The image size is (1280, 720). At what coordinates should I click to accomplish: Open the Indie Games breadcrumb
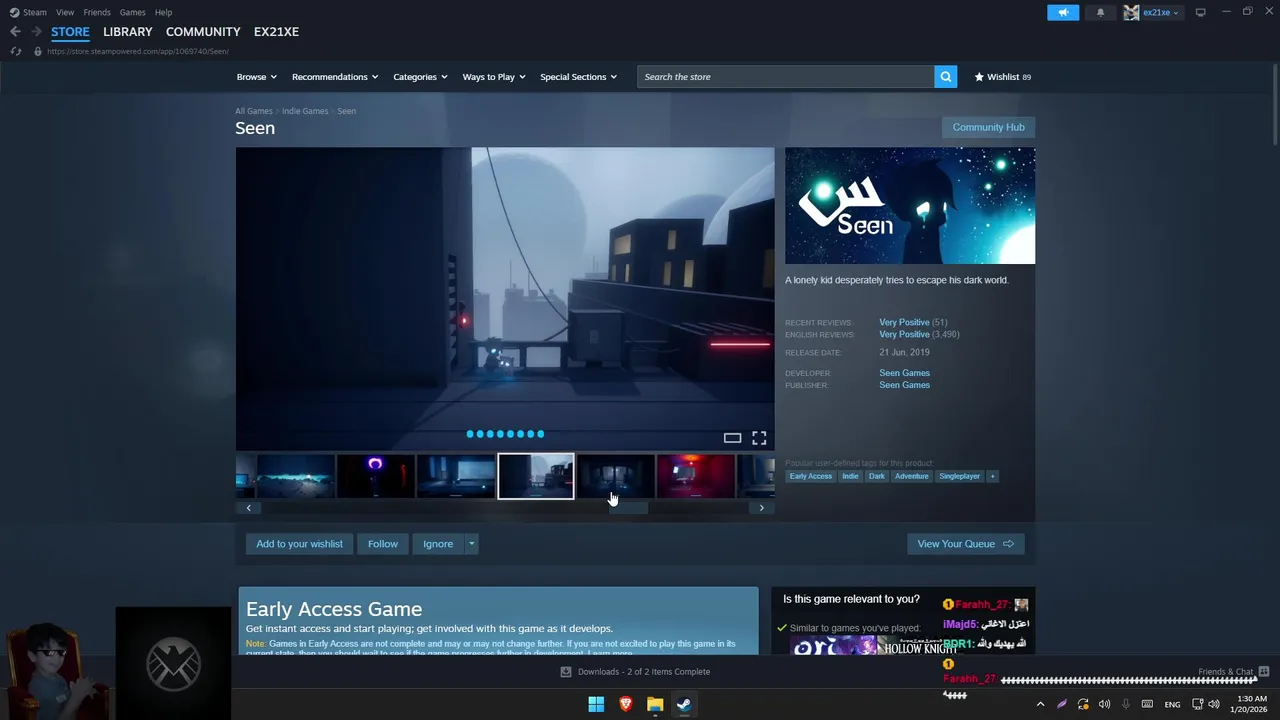[305, 111]
